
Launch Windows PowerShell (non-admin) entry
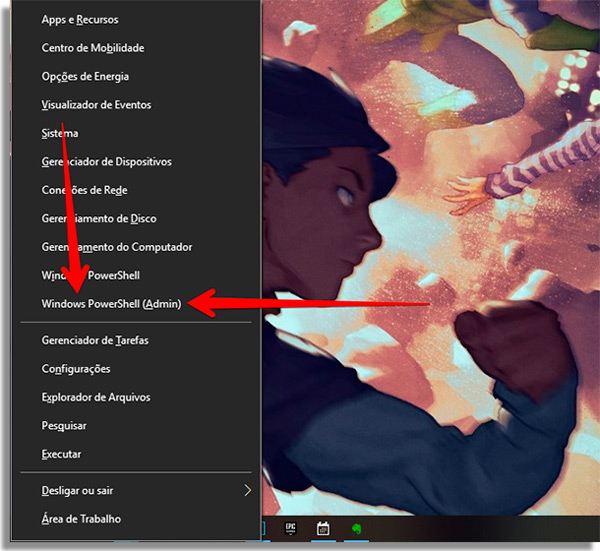[x=136, y=275]
